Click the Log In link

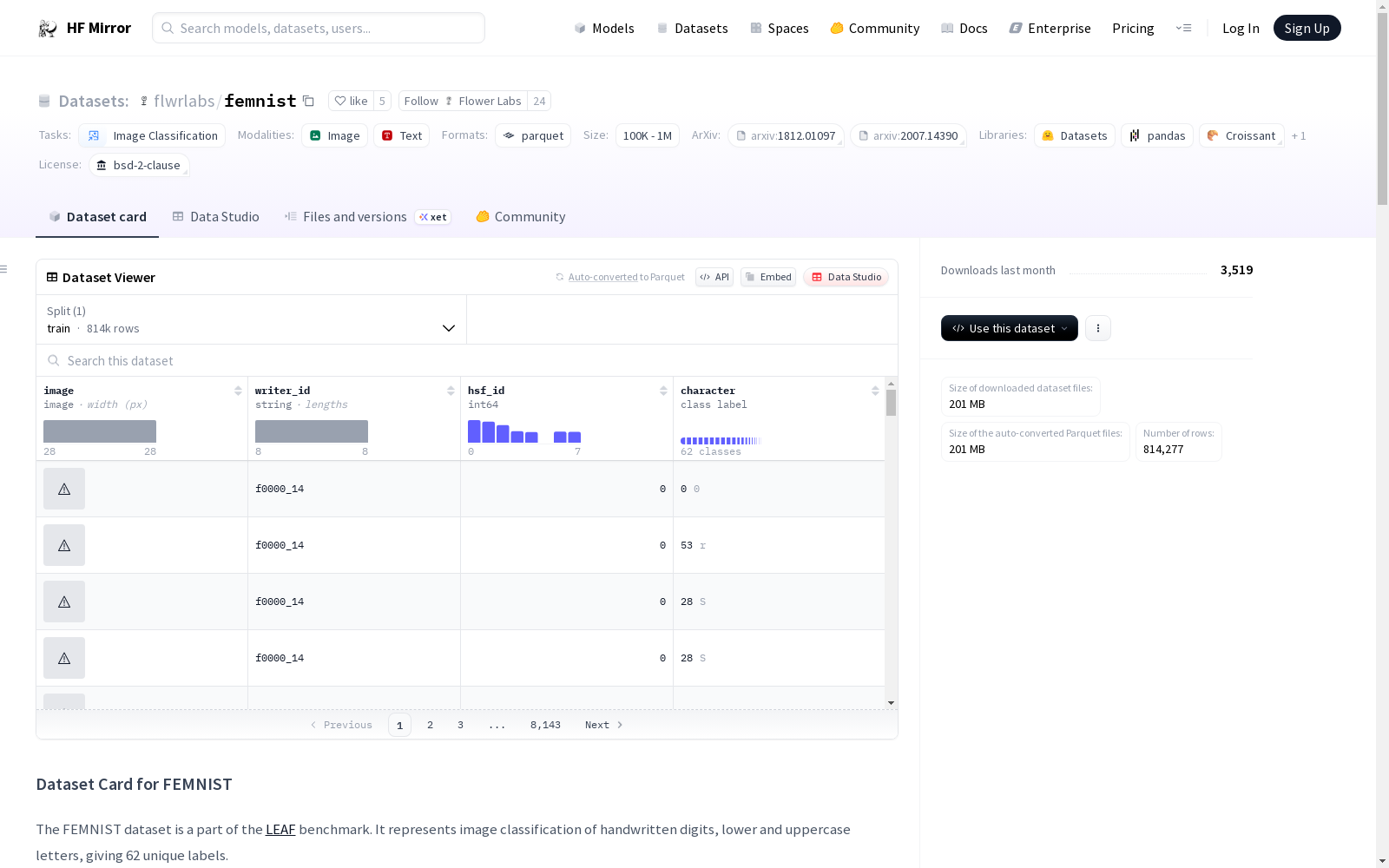(1241, 28)
